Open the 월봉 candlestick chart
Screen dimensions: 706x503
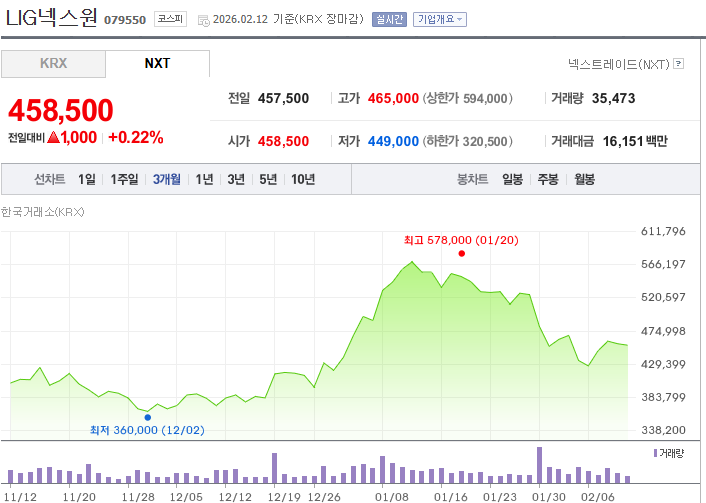(x=584, y=179)
